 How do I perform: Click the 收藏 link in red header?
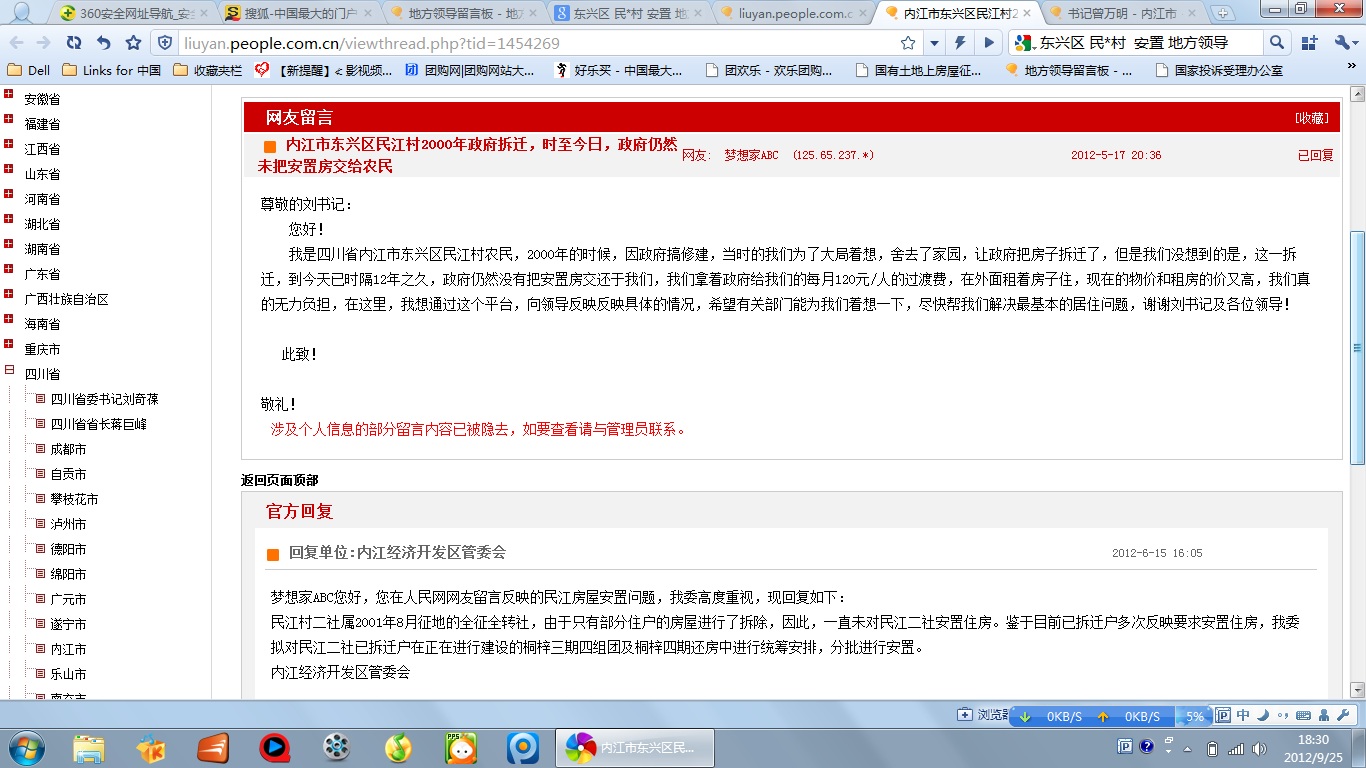(1311, 118)
